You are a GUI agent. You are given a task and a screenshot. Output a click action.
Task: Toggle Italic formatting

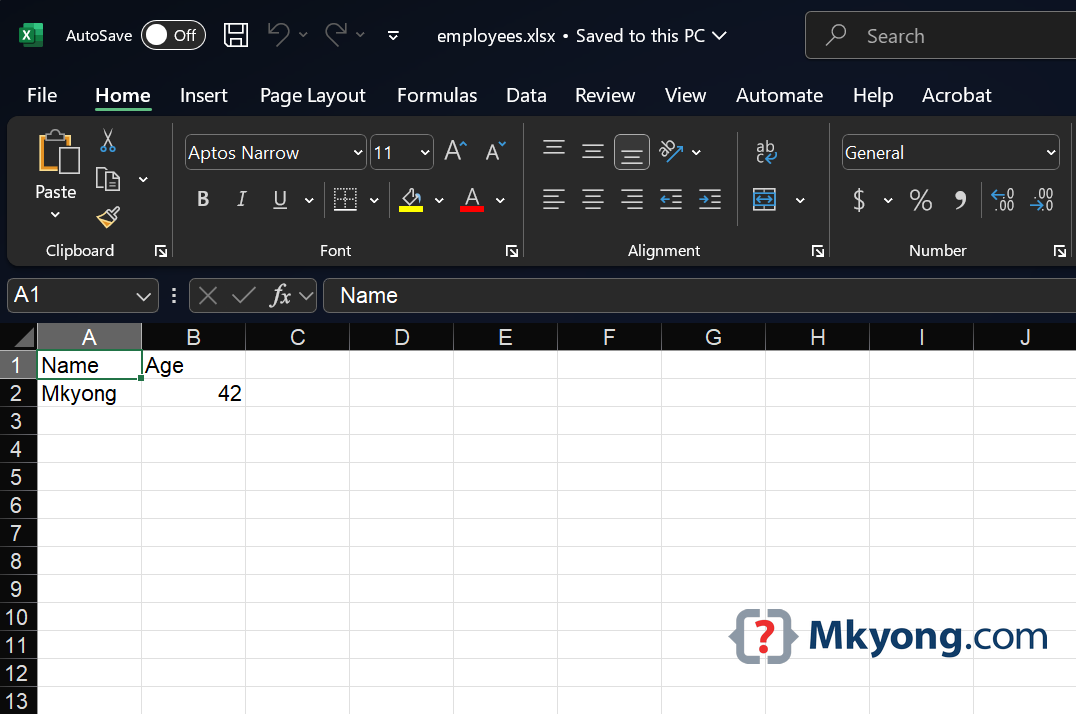coord(241,200)
